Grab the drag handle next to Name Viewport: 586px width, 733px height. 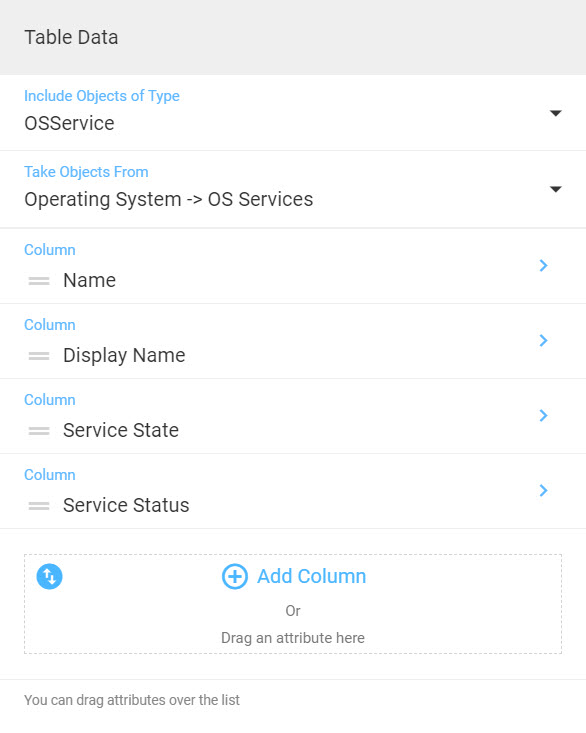pyautogui.click(x=39, y=281)
